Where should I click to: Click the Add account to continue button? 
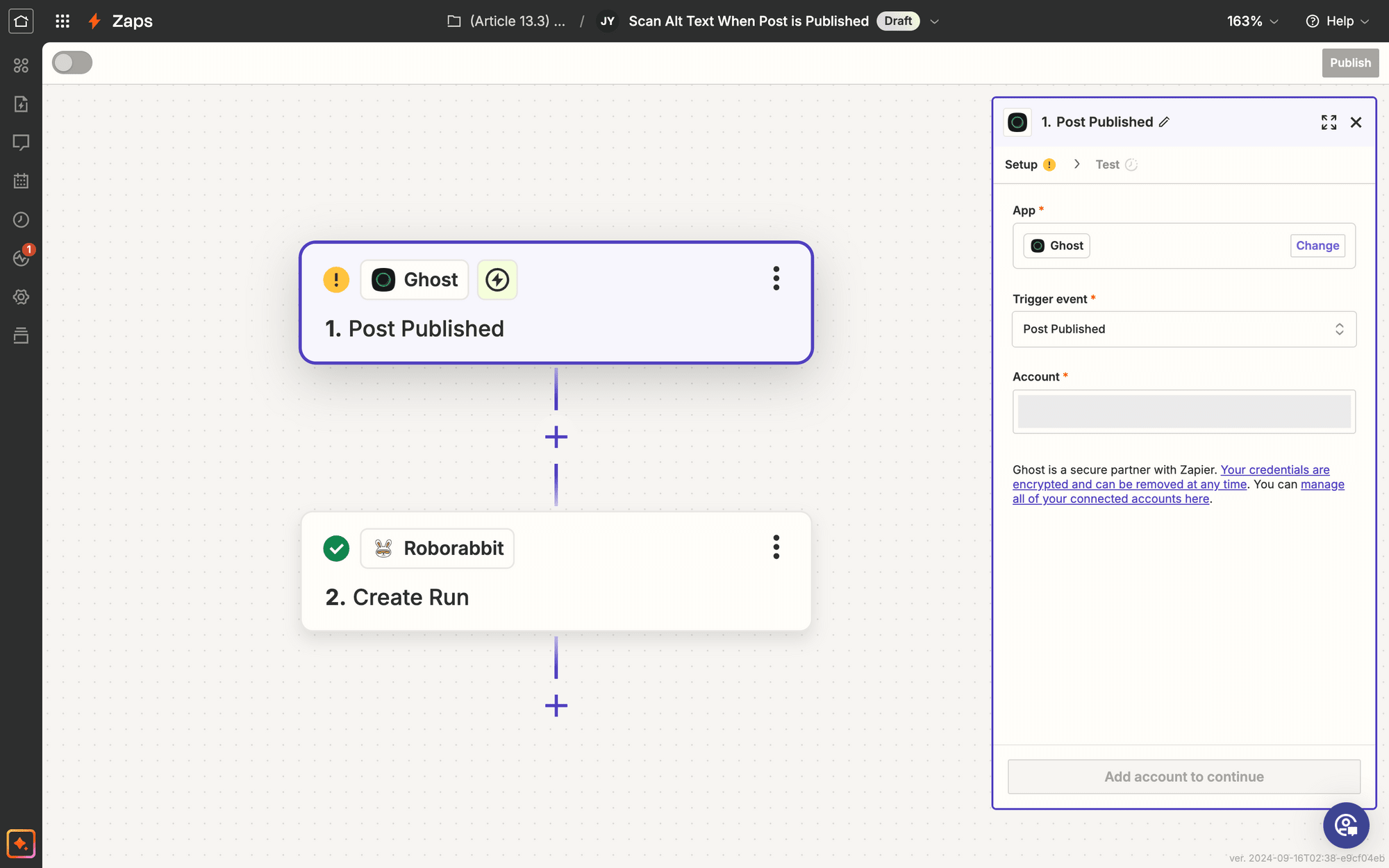click(x=1184, y=776)
